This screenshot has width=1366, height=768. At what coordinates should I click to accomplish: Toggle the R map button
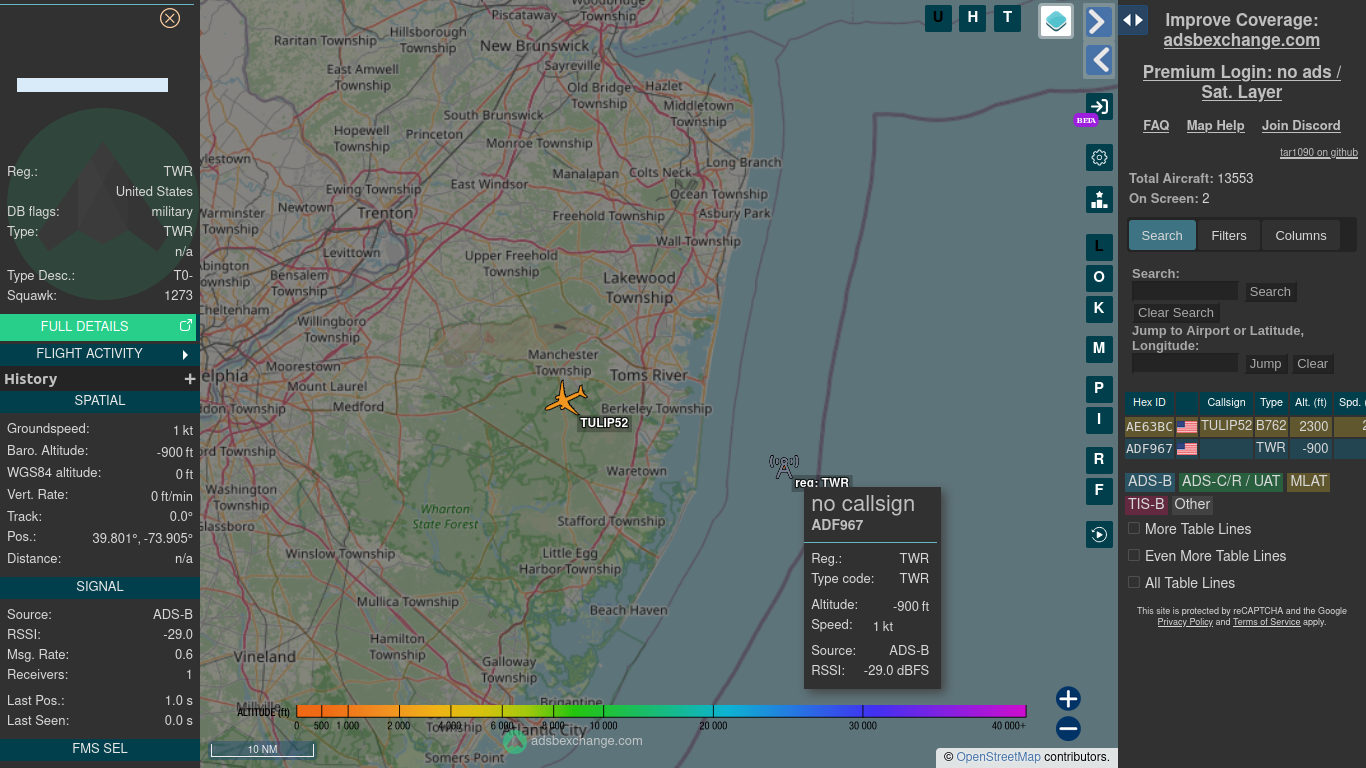tap(1099, 460)
